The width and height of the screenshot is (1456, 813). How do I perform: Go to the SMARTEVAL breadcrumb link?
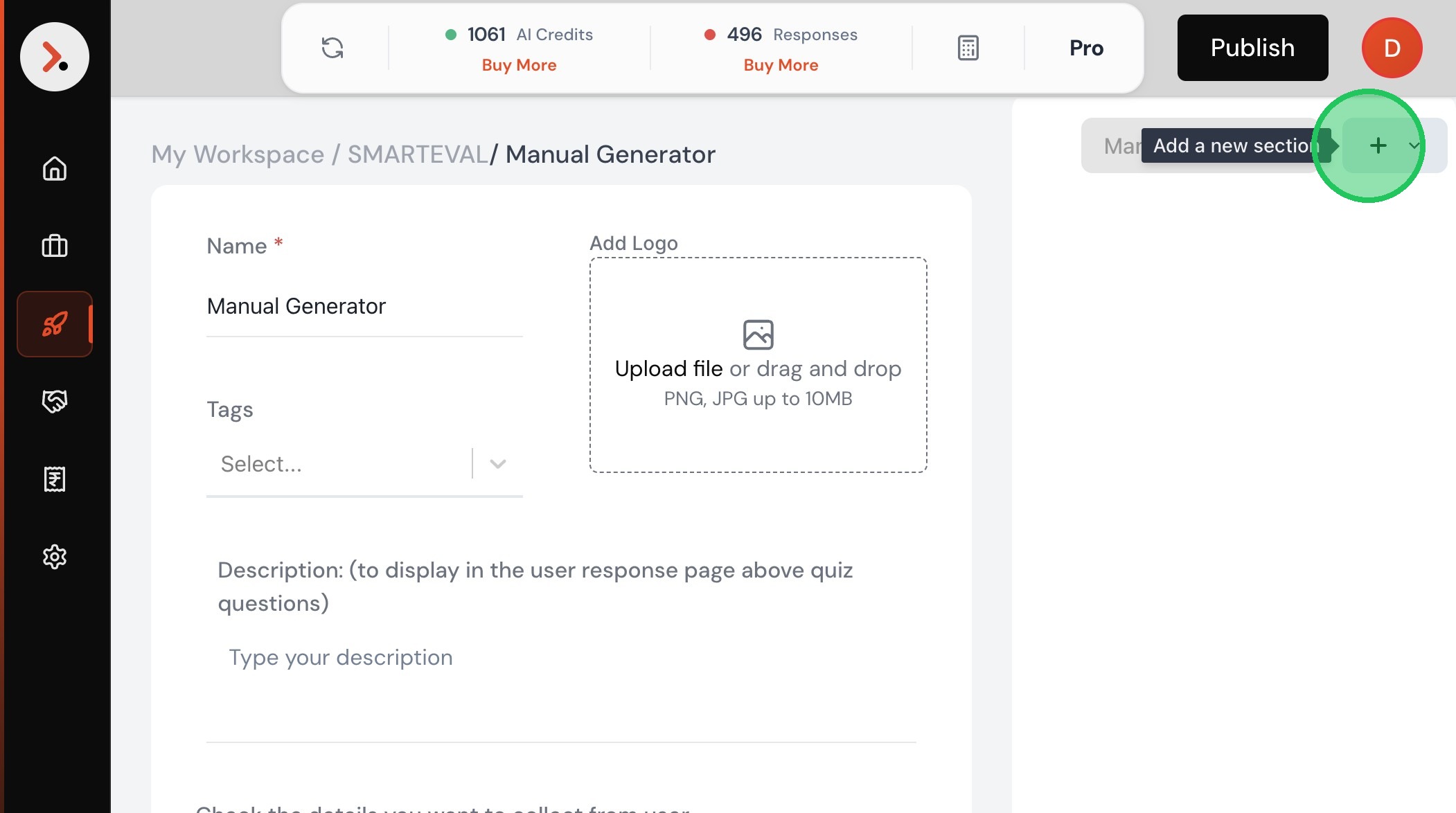pyautogui.click(x=418, y=154)
